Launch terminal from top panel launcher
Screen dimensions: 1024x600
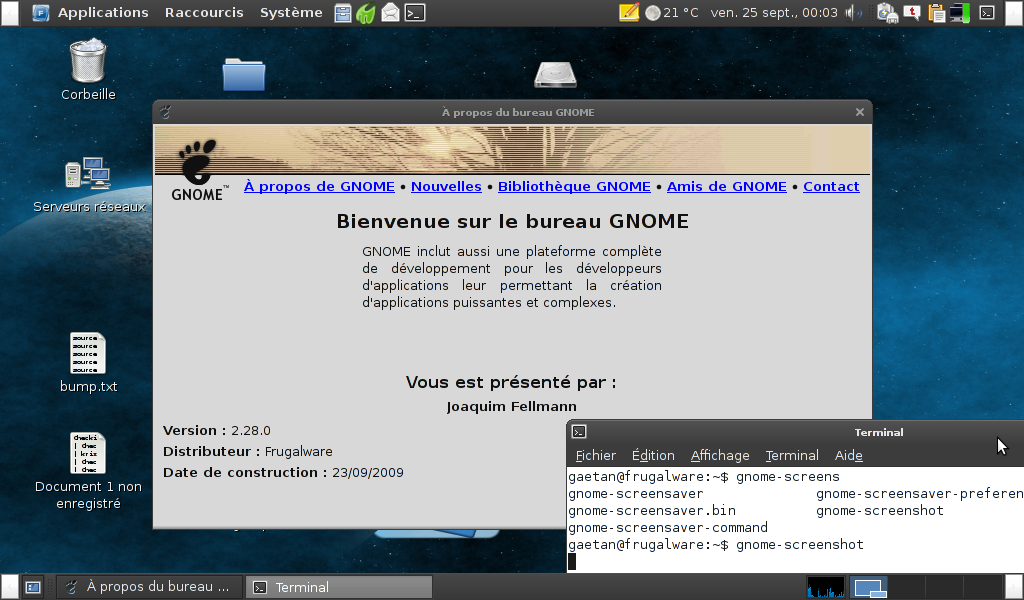click(415, 12)
